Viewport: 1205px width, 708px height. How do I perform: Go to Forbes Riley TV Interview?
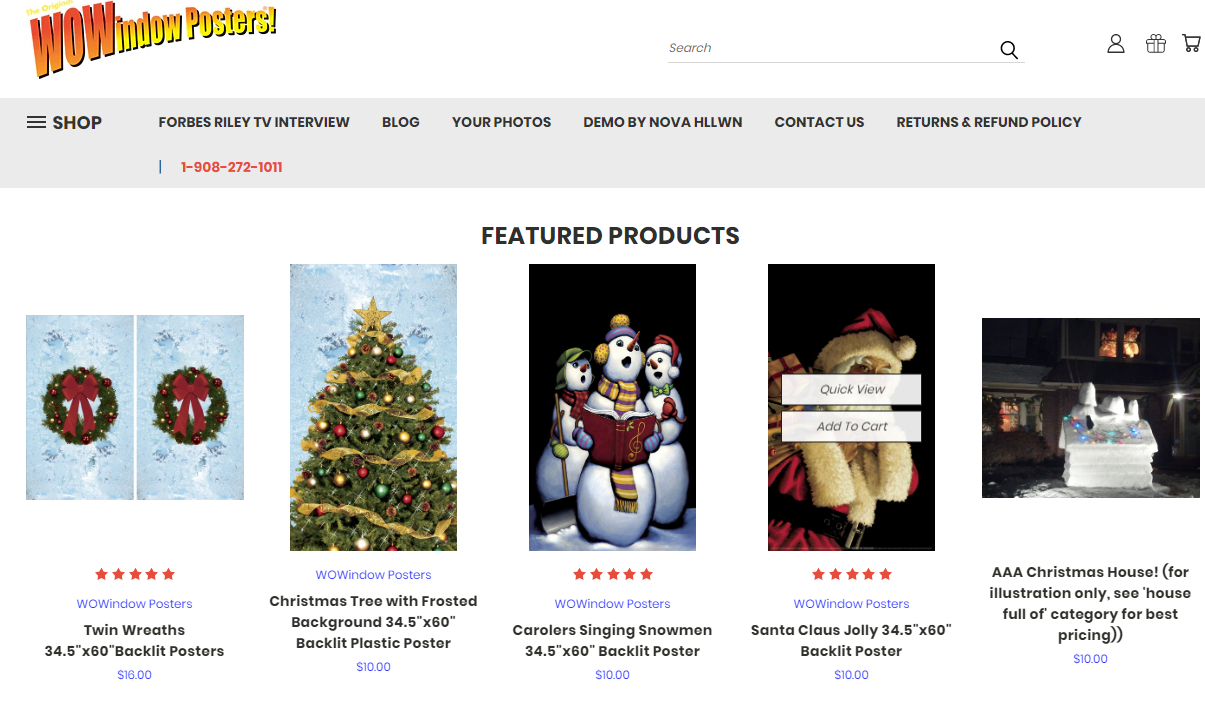click(254, 122)
